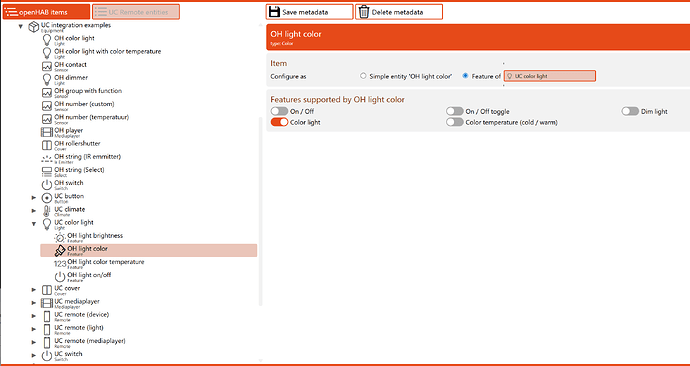
Task: Click the select list icon of OH string (Select)
Action: (47, 172)
